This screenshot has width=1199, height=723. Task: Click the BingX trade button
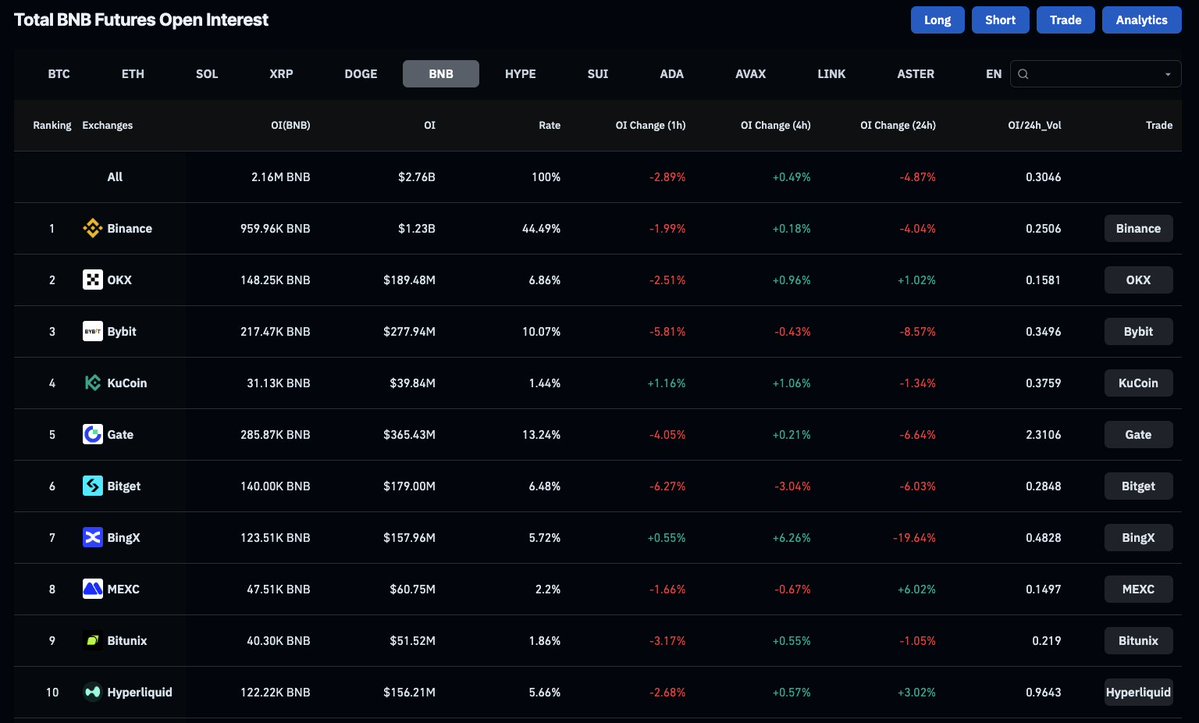pyautogui.click(x=1139, y=538)
